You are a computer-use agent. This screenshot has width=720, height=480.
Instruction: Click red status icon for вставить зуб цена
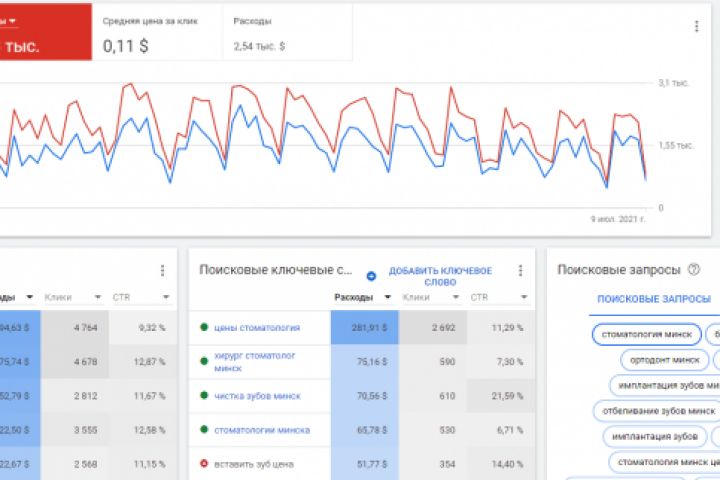coord(204,463)
